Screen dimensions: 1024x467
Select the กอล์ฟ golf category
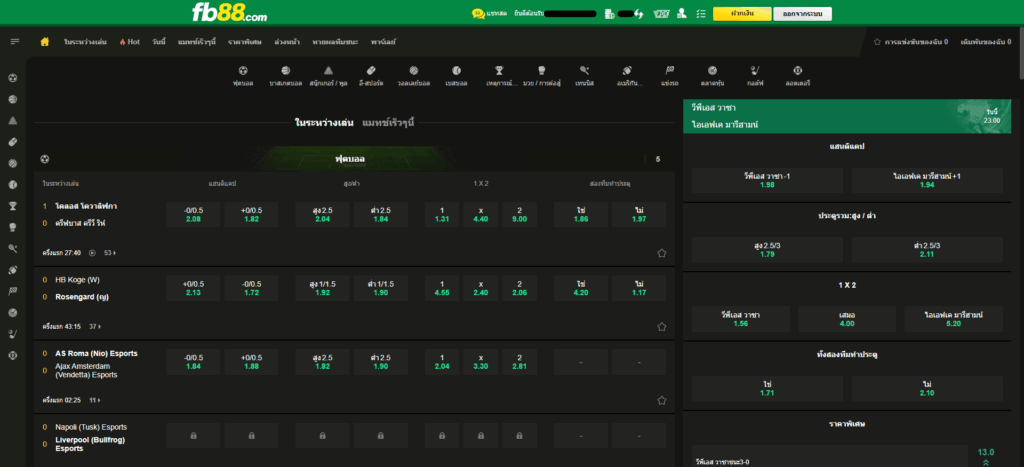tap(756, 76)
